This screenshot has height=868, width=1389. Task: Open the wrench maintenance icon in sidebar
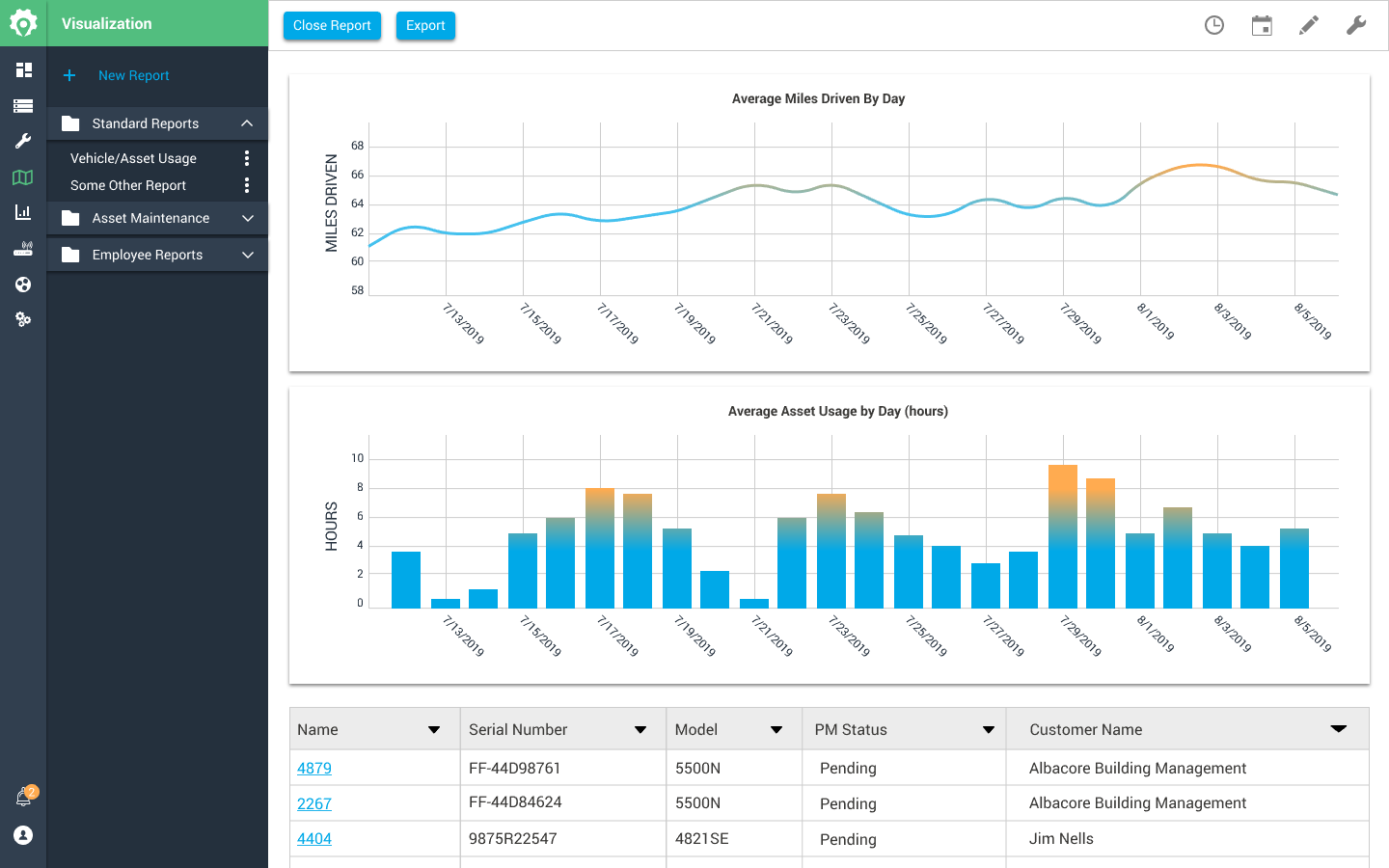23,141
